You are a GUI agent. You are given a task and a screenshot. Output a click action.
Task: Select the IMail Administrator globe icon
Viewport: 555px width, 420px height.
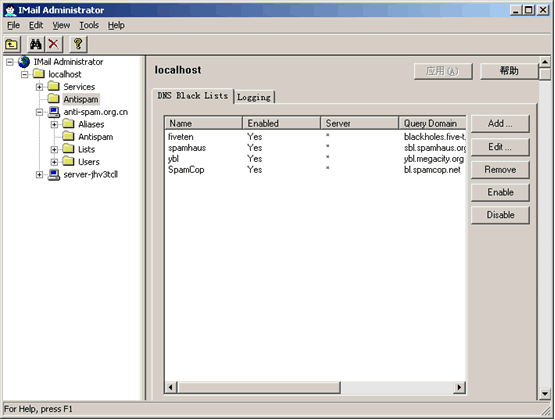coord(24,62)
